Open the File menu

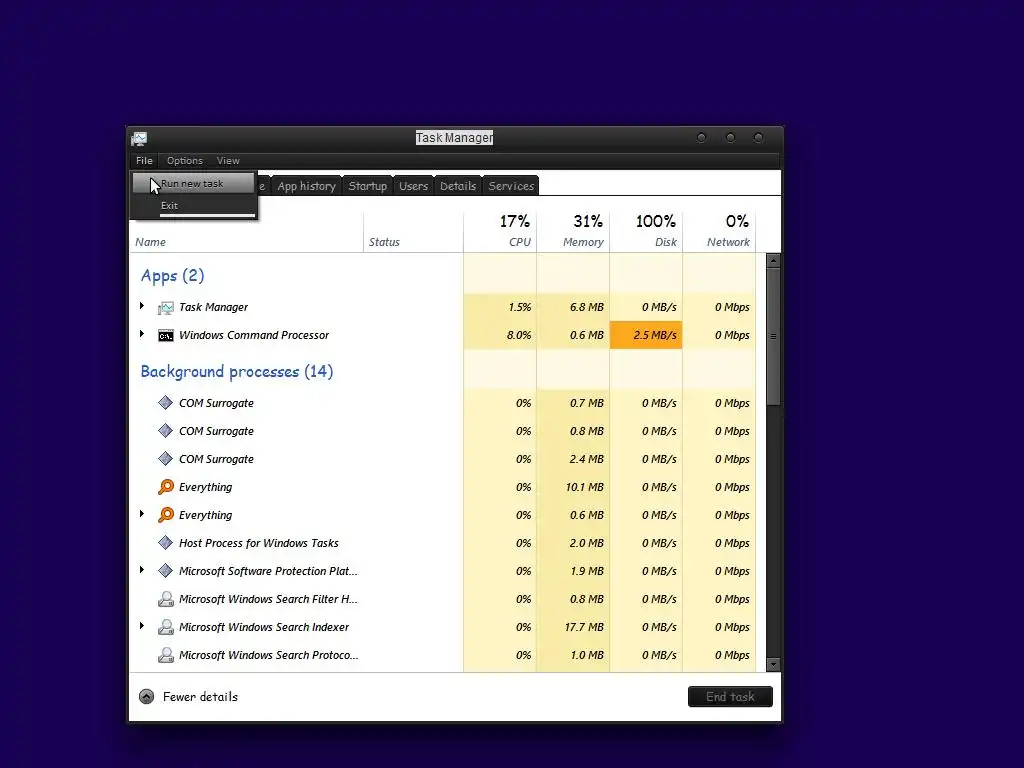pos(144,161)
